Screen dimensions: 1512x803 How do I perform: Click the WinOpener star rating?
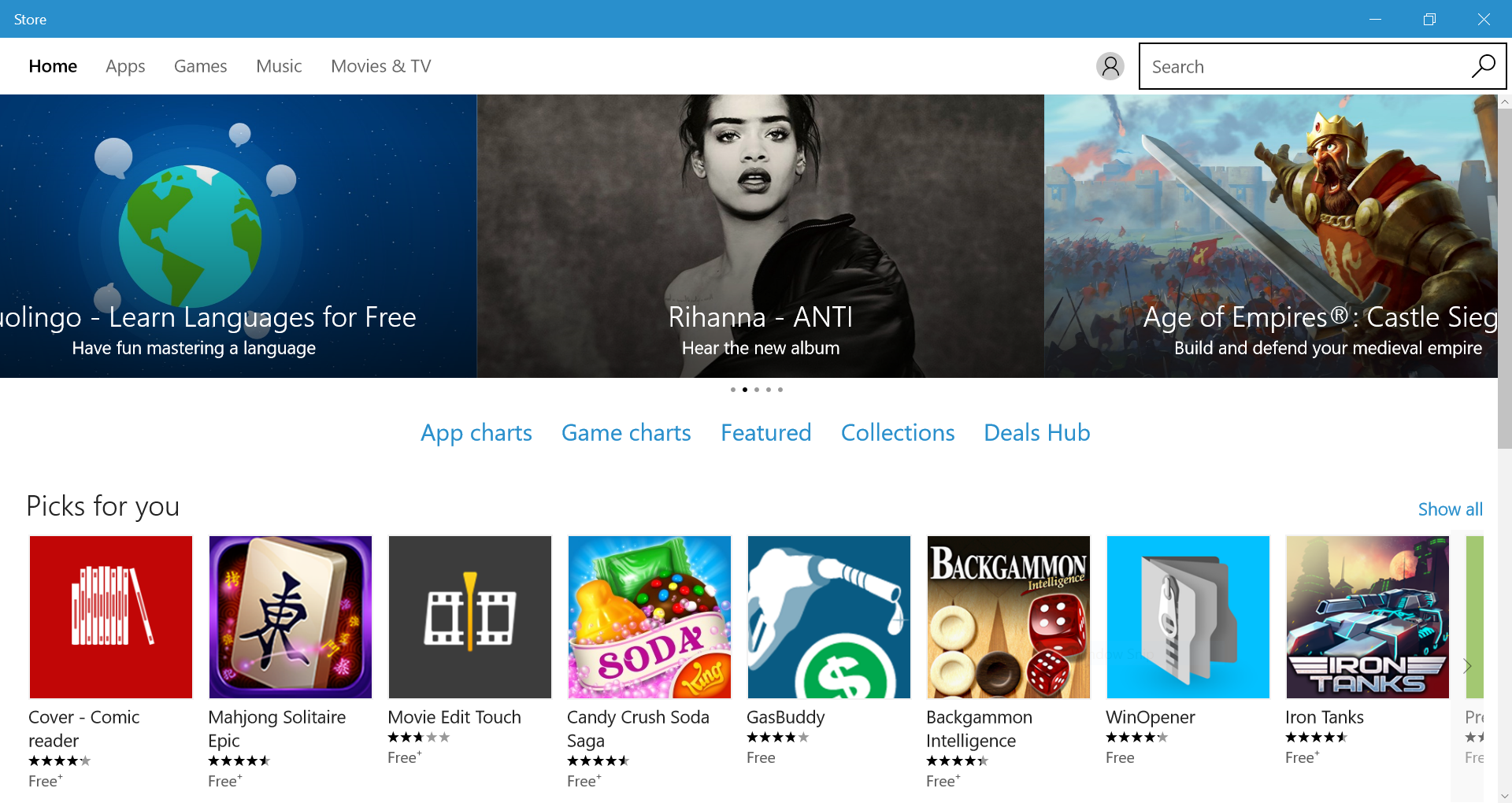pos(1137,738)
